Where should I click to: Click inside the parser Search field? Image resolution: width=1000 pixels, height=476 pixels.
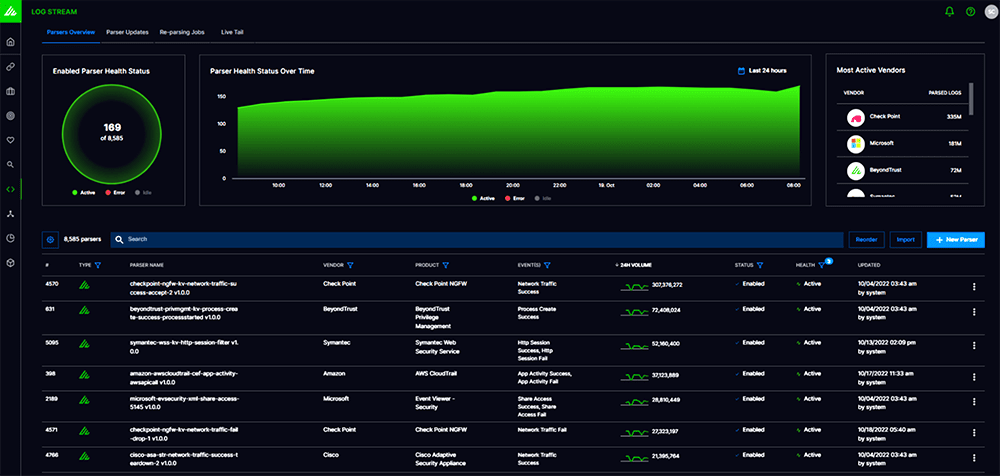(x=477, y=240)
